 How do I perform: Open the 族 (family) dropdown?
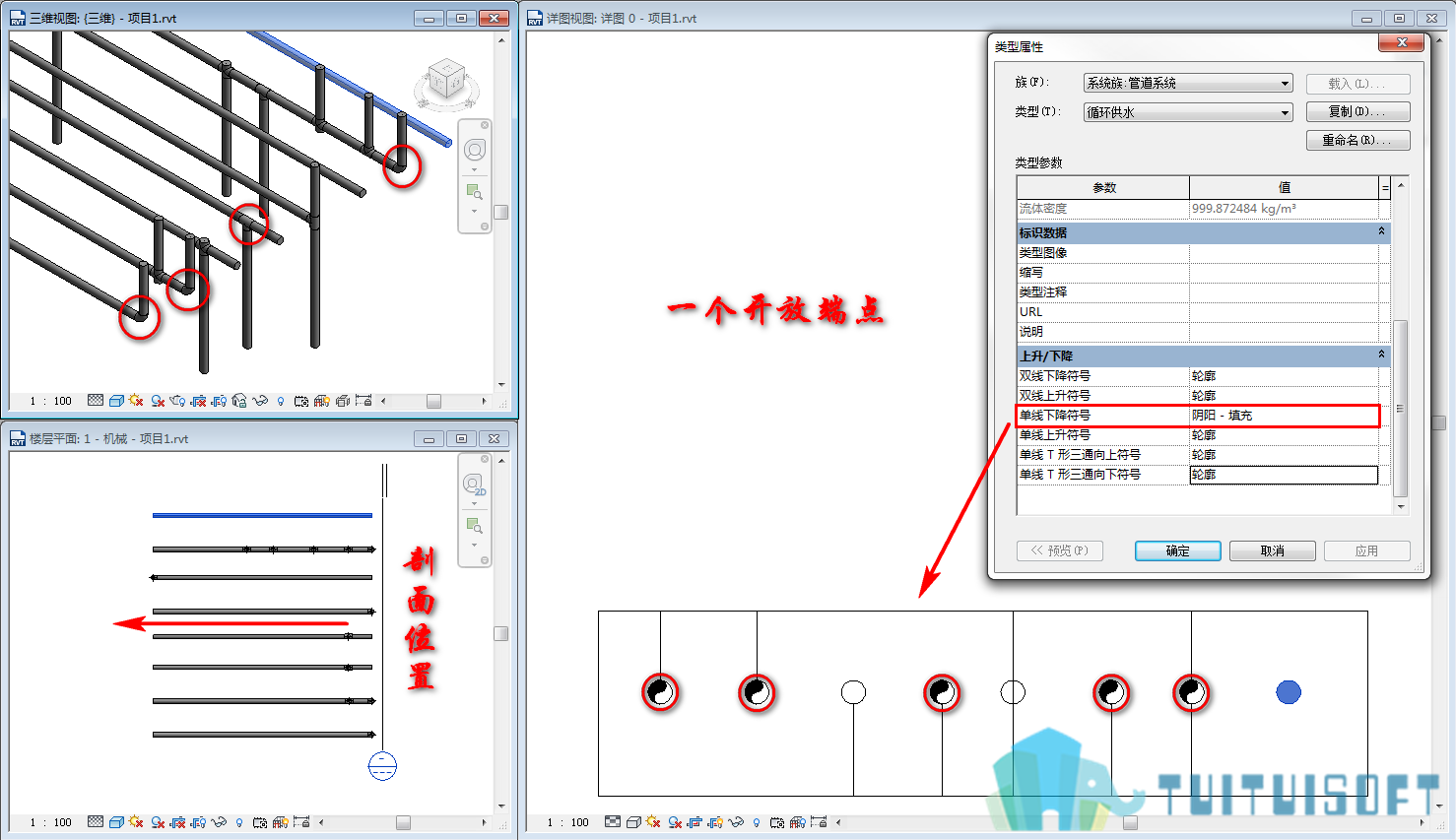[x=1188, y=83]
